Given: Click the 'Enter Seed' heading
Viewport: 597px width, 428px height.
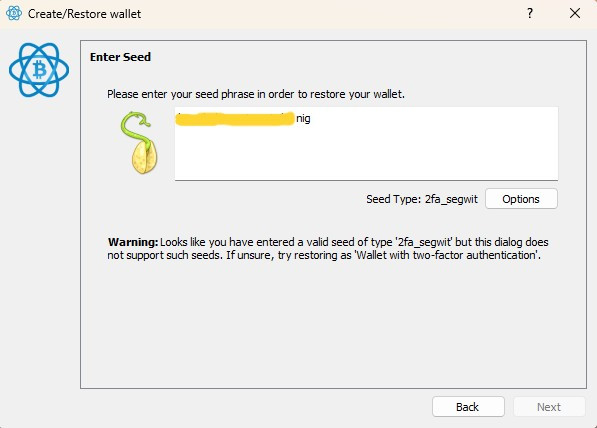Looking at the screenshot, I should click(120, 57).
